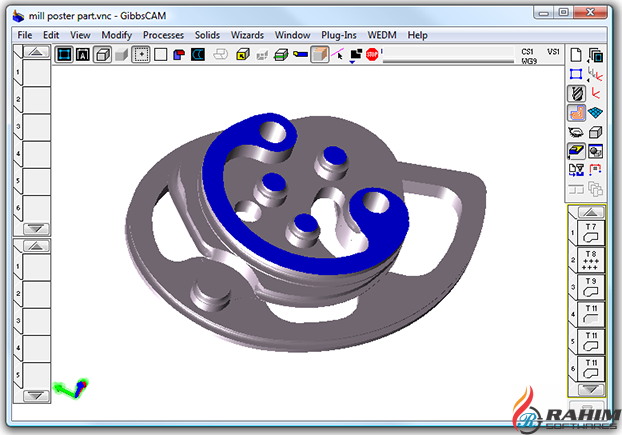Toggle the highlighted orange machining palette button

(x=576, y=113)
